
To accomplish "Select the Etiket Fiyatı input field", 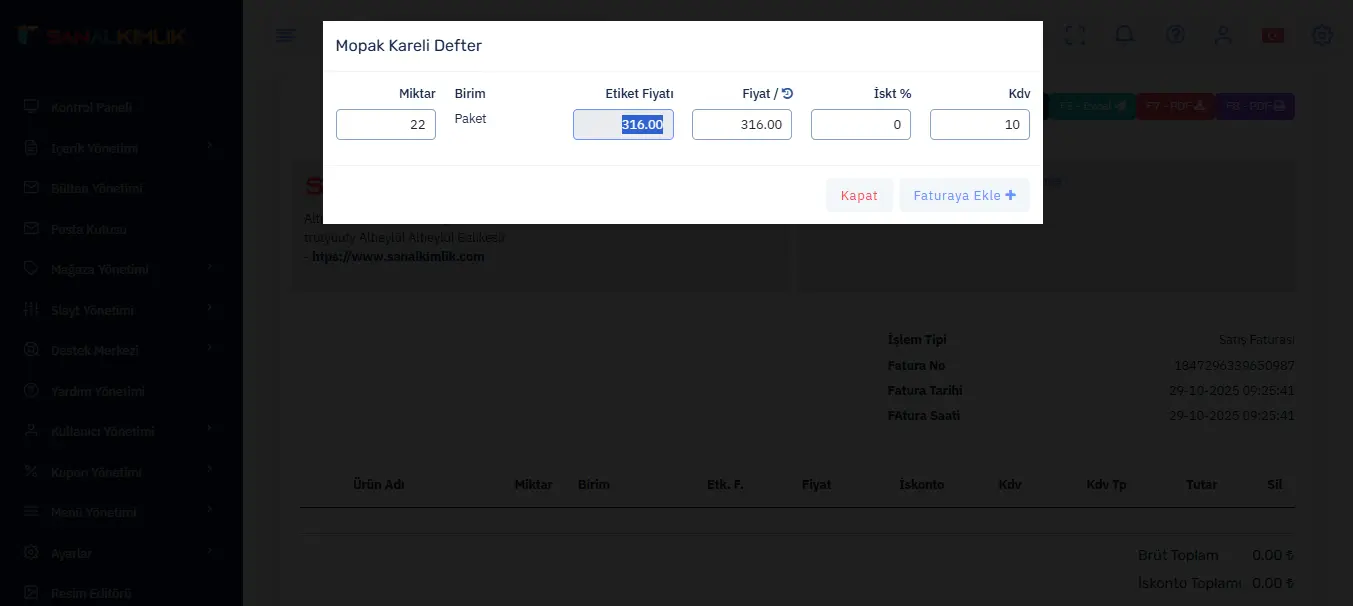I will point(623,125).
